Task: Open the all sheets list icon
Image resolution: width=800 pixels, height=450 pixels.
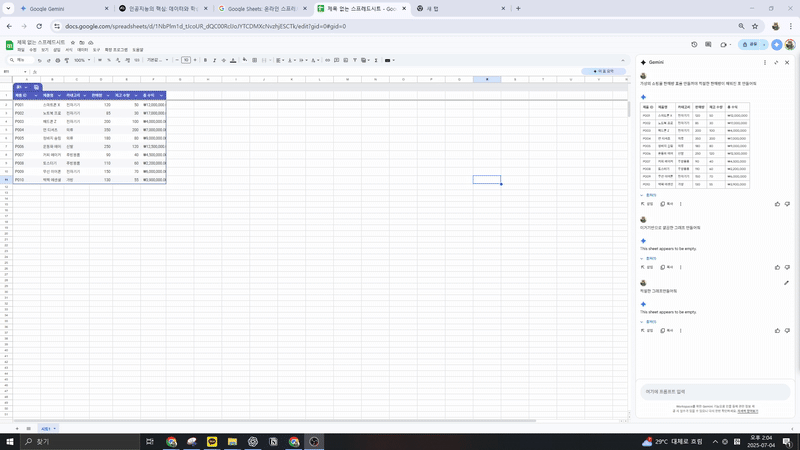Action: click(x=29, y=429)
